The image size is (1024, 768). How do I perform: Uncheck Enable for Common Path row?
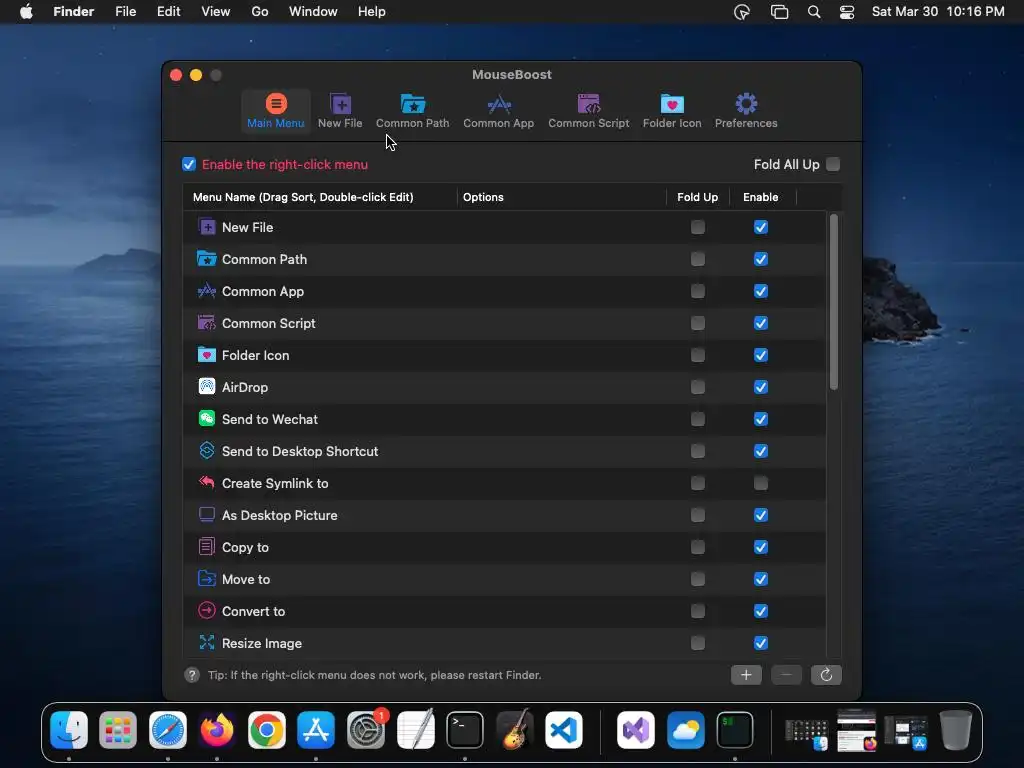pyautogui.click(x=761, y=259)
